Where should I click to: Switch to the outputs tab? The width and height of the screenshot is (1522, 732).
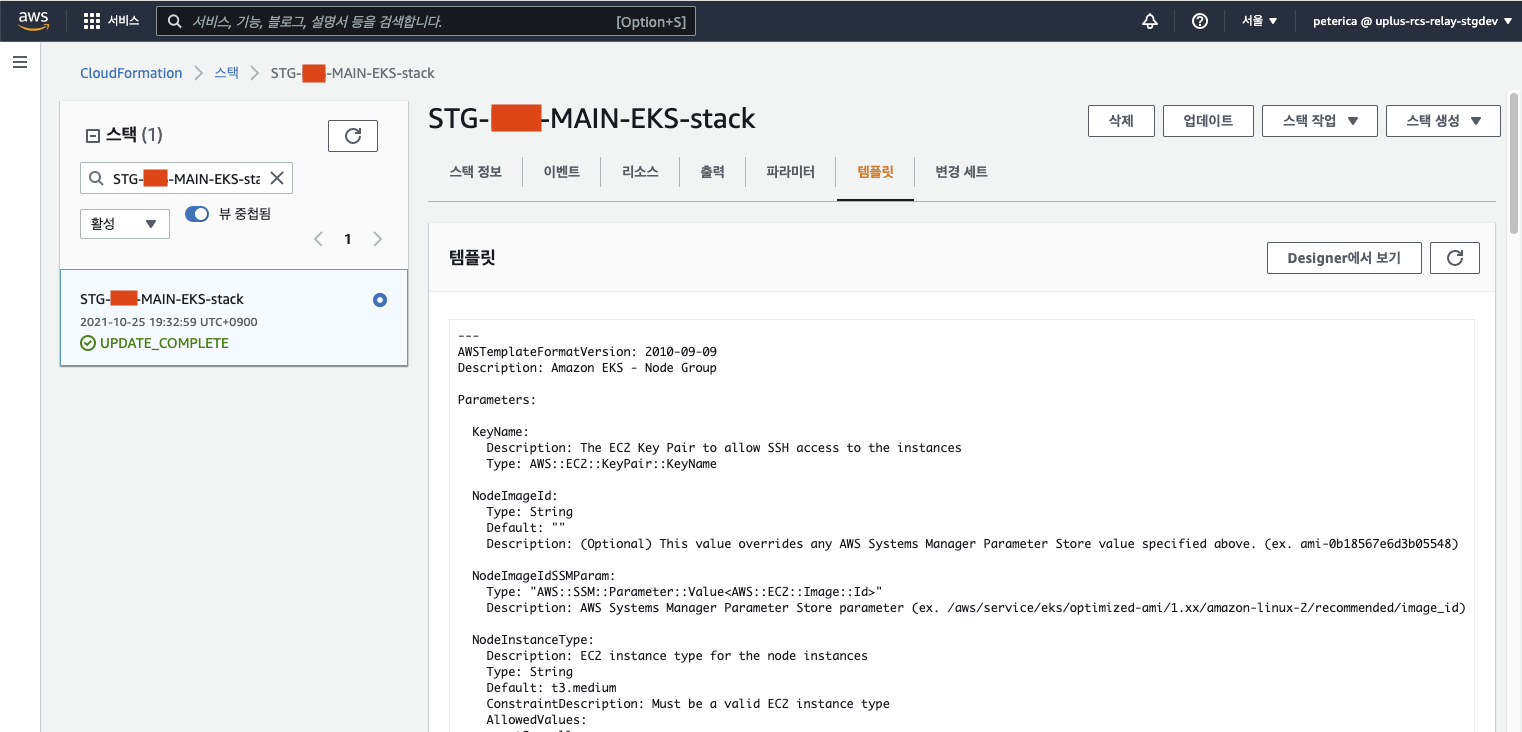point(712,172)
